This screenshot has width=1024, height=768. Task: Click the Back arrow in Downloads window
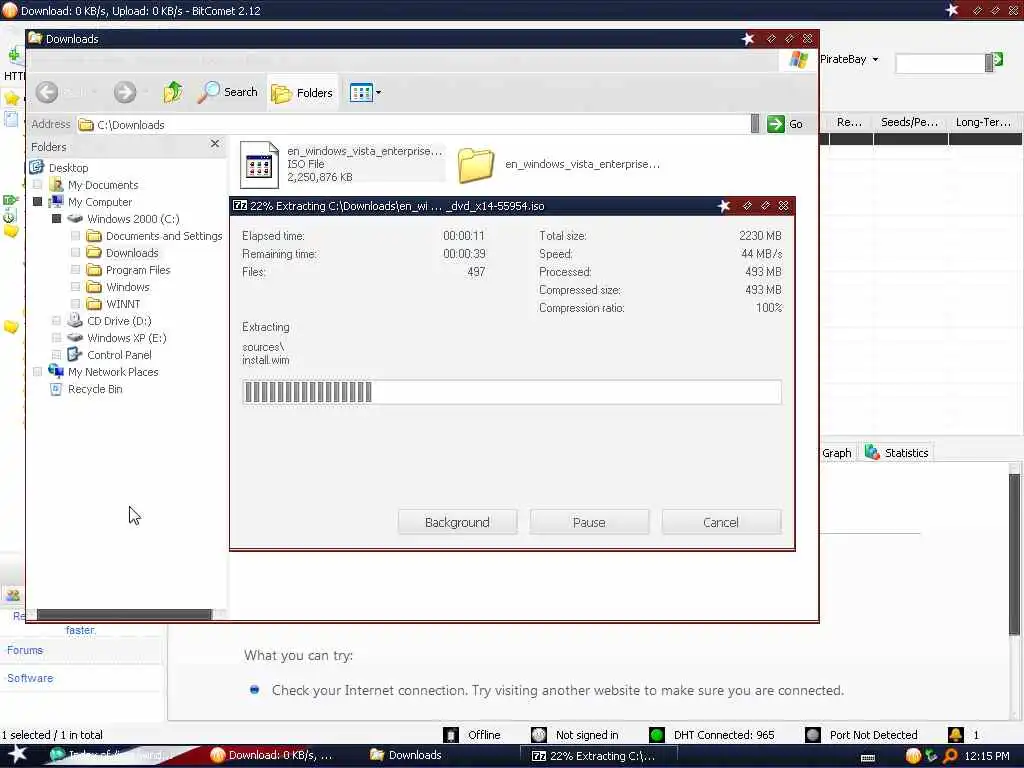47,92
